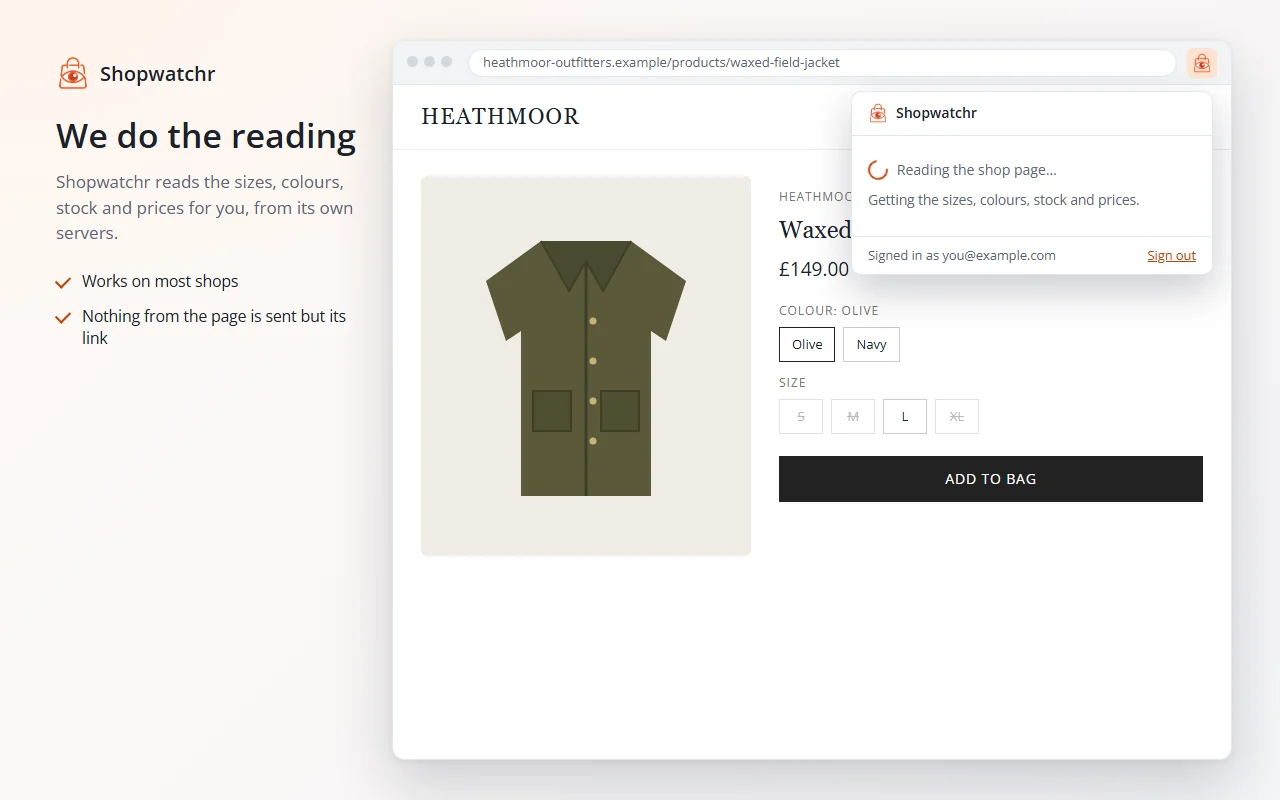Click the HEATHMOOR store logo

click(x=500, y=117)
